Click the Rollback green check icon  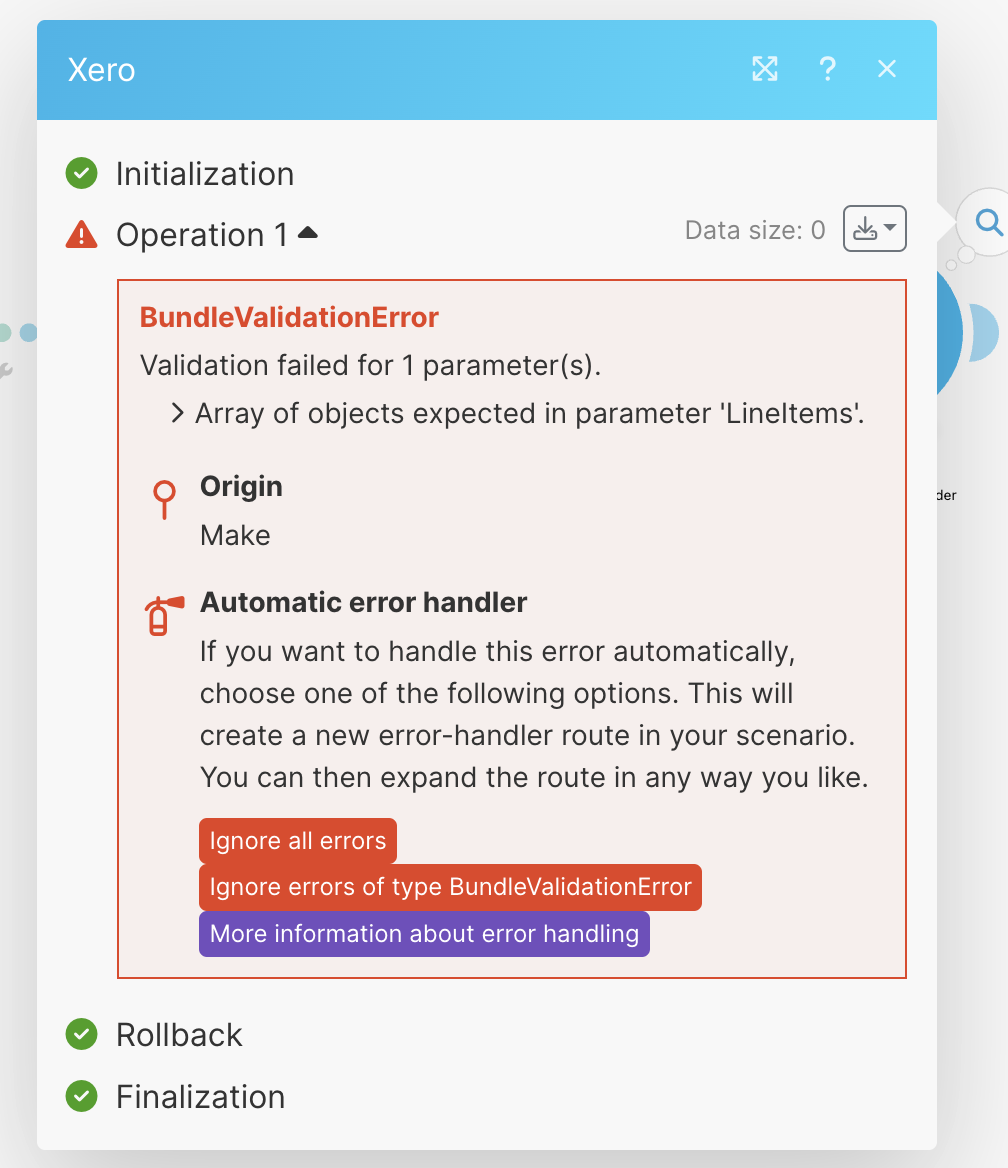click(81, 1034)
